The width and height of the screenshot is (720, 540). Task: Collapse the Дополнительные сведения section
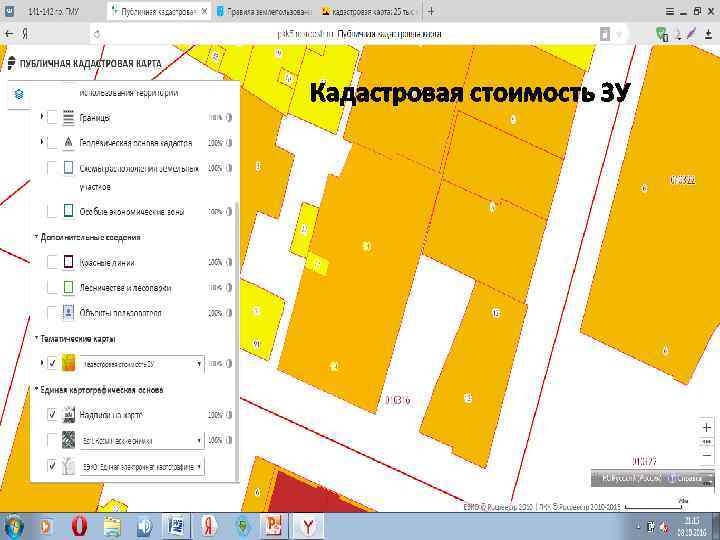tap(36, 237)
